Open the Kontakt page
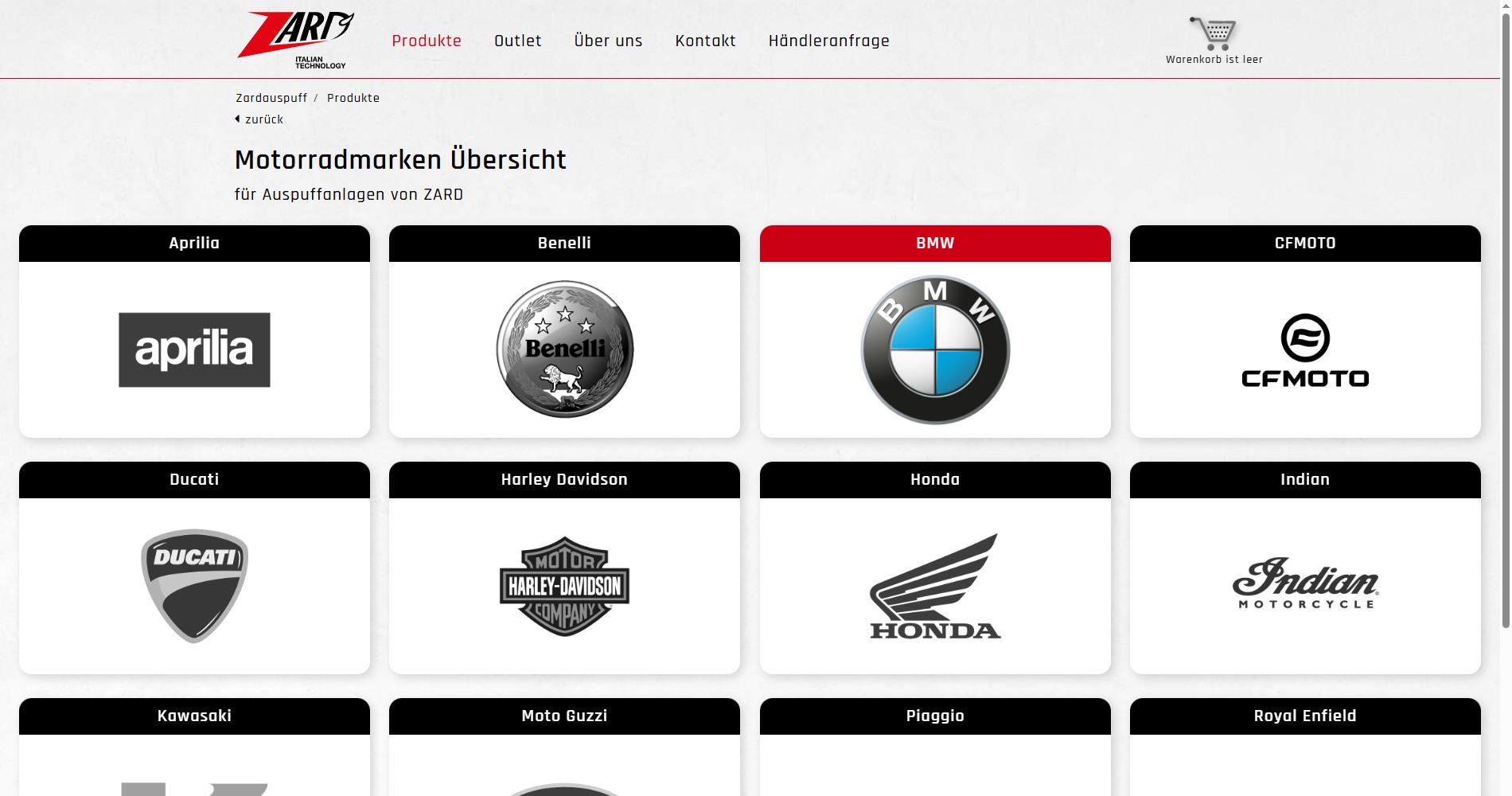1512x796 pixels. point(705,41)
